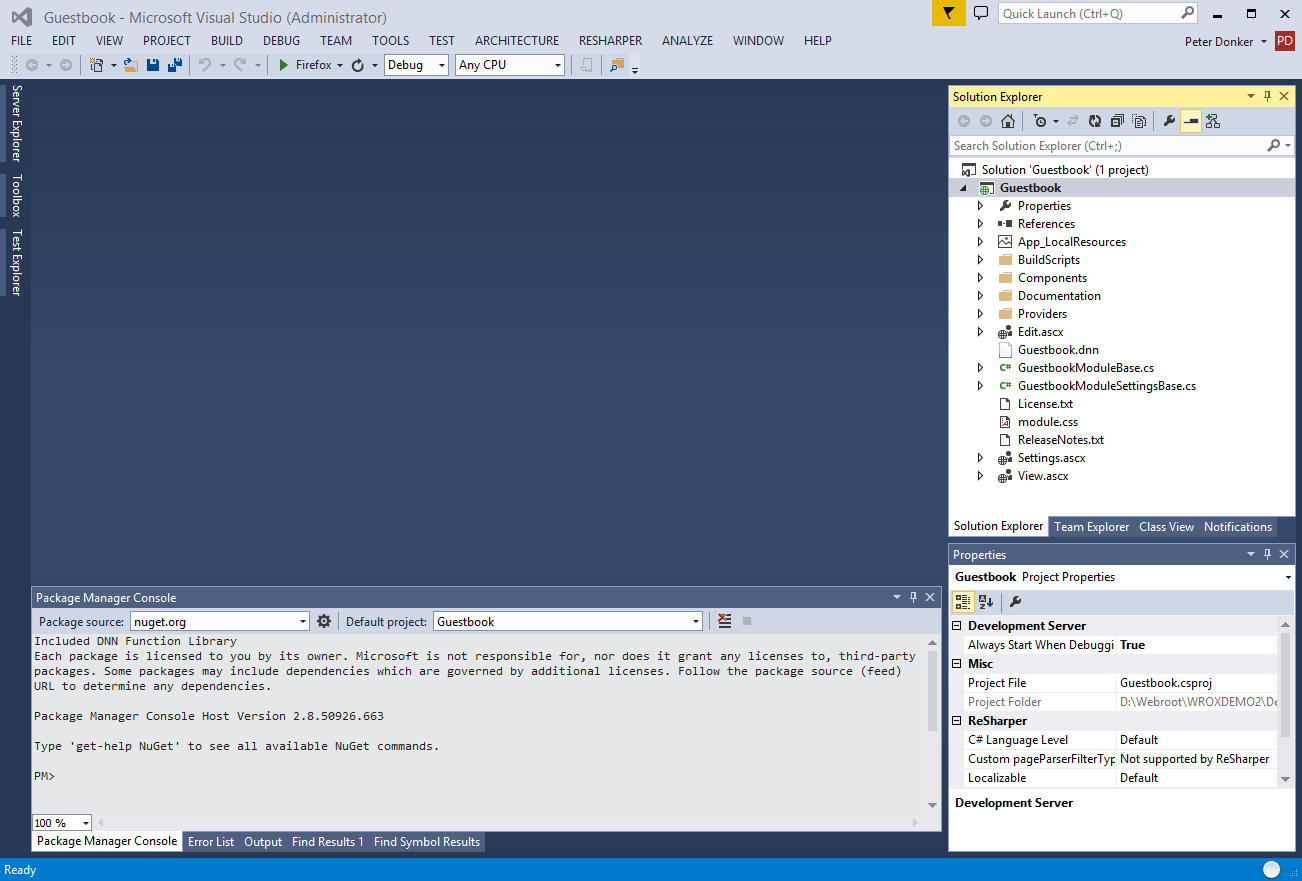The height and width of the screenshot is (881, 1302).
Task: Click the Collapse All icon in Solution Explorer
Action: (x=1117, y=121)
